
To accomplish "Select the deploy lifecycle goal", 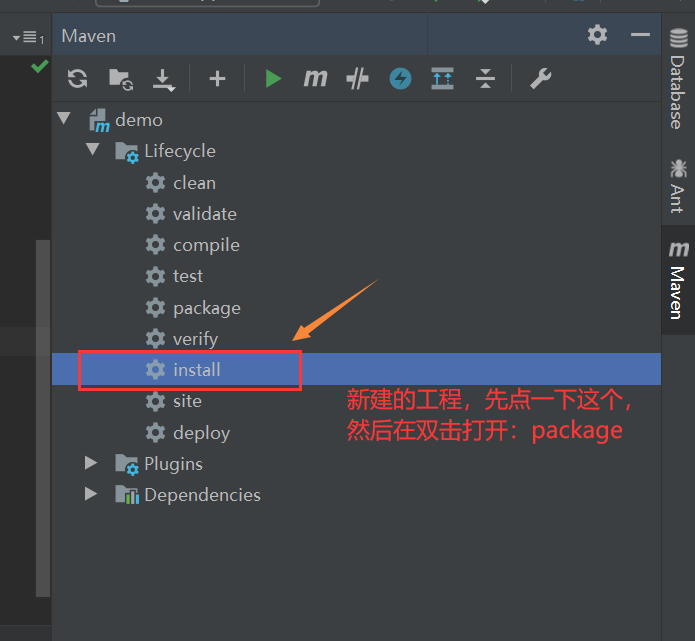I will [x=356, y=433].
